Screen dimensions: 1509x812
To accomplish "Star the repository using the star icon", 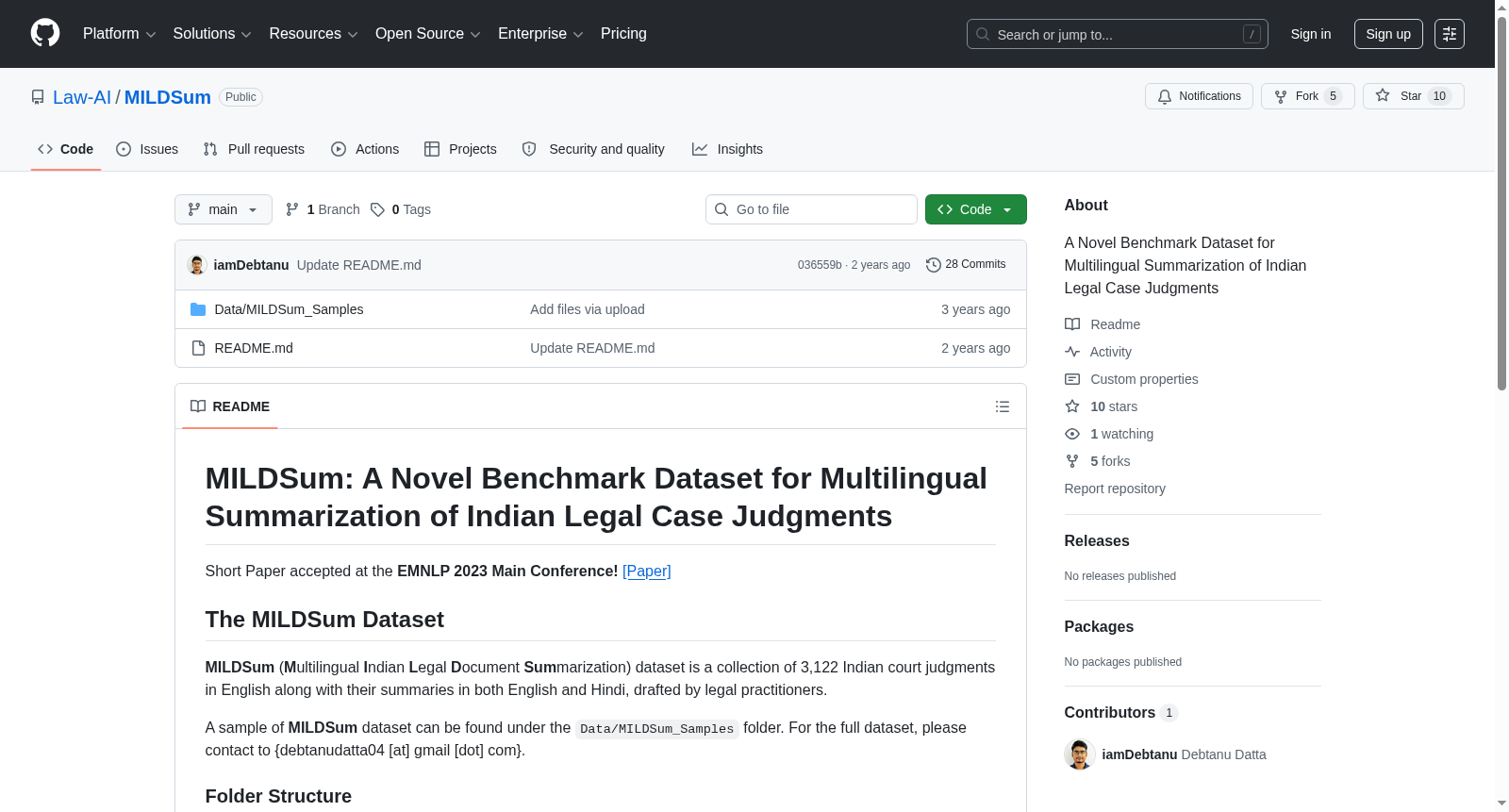I will click(x=1383, y=95).
